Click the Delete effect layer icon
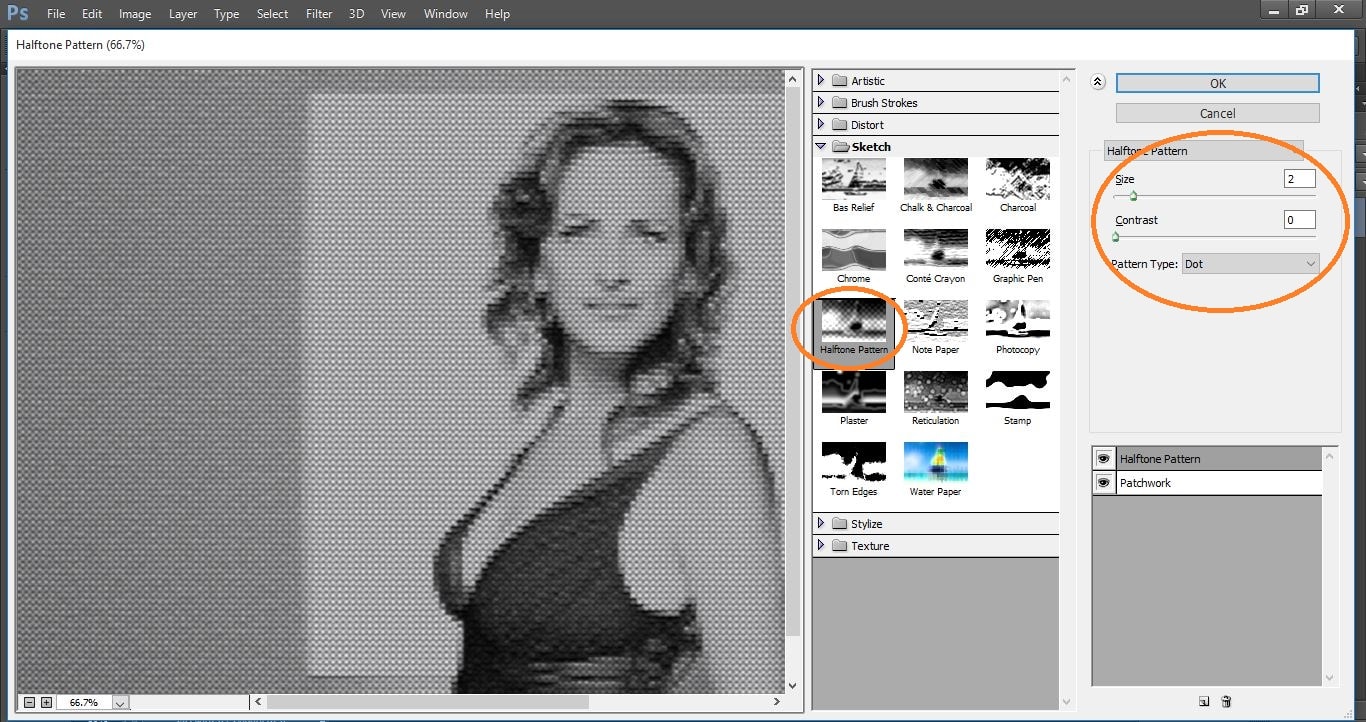This screenshot has height=722, width=1366. coord(1225,703)
